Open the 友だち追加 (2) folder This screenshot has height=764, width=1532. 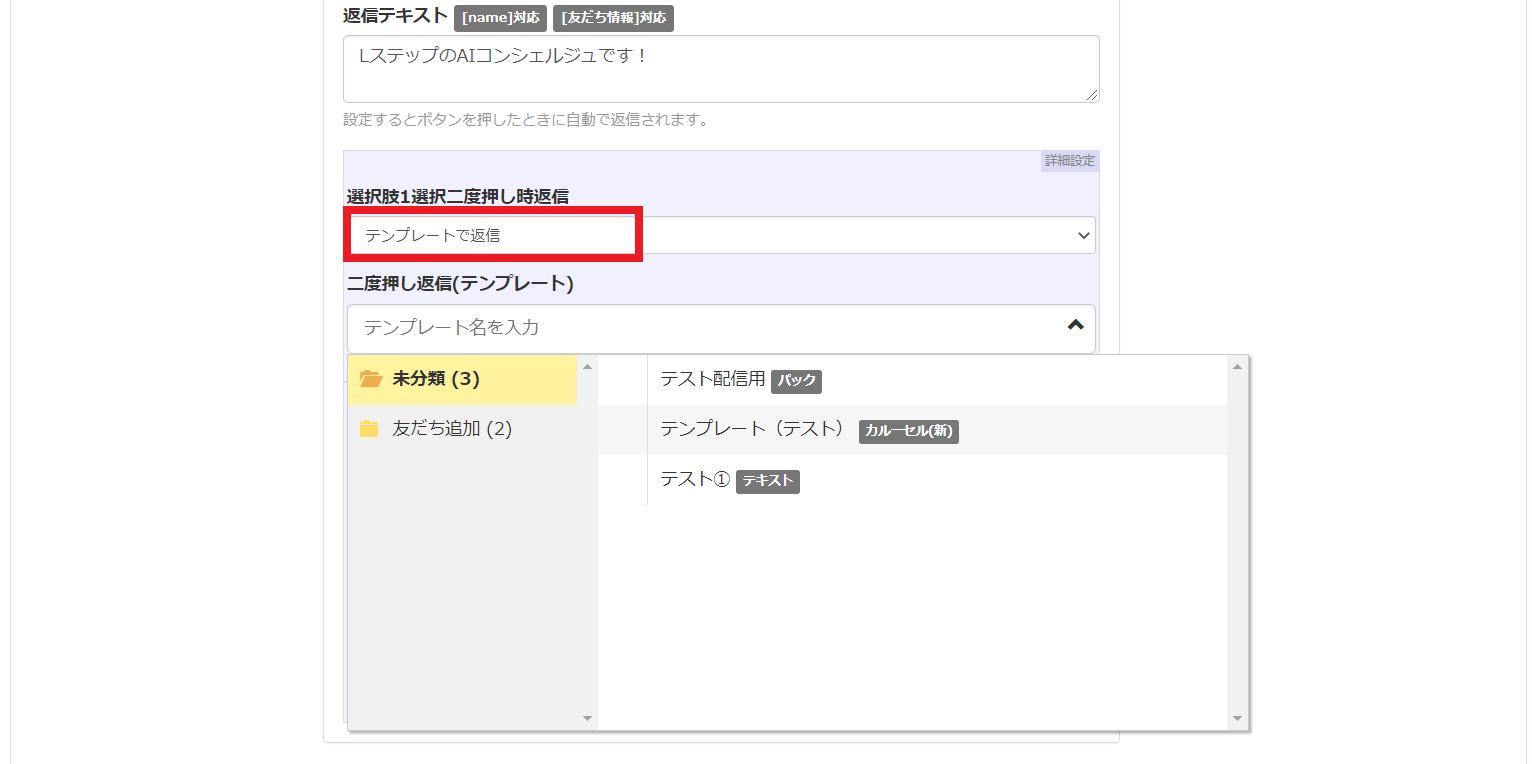click(463, 429)
